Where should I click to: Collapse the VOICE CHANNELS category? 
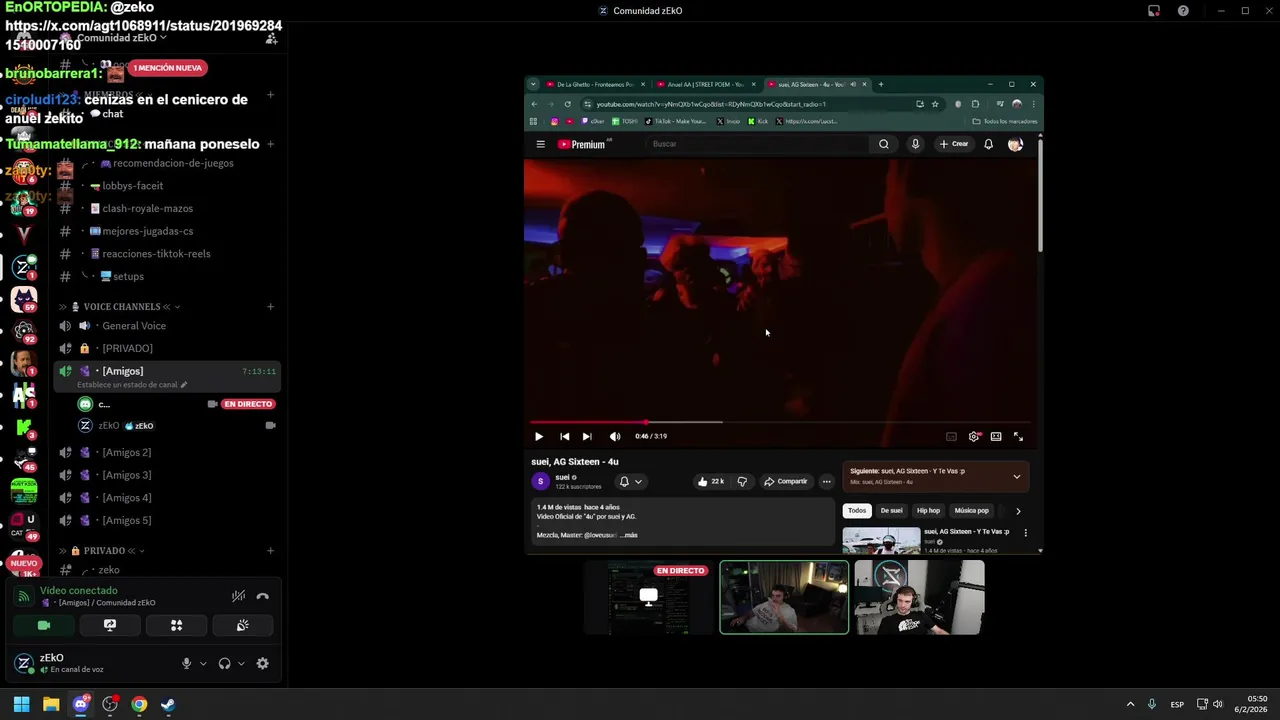pyautogui.click(x=122, y=307)
